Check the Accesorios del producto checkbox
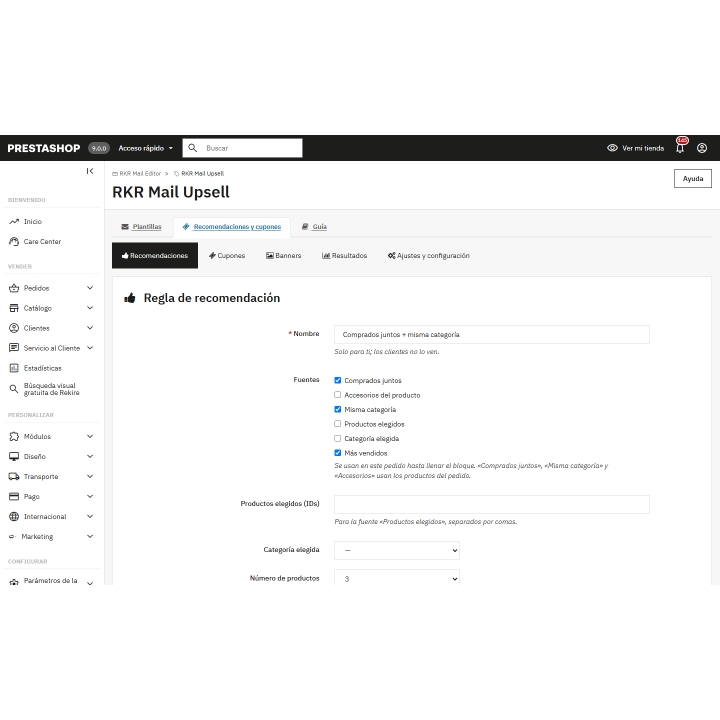720x720 pixels. click(338, 394)
